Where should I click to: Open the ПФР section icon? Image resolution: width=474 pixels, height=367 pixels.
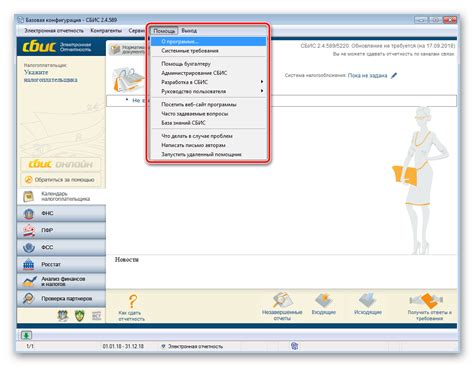[29, 230]
